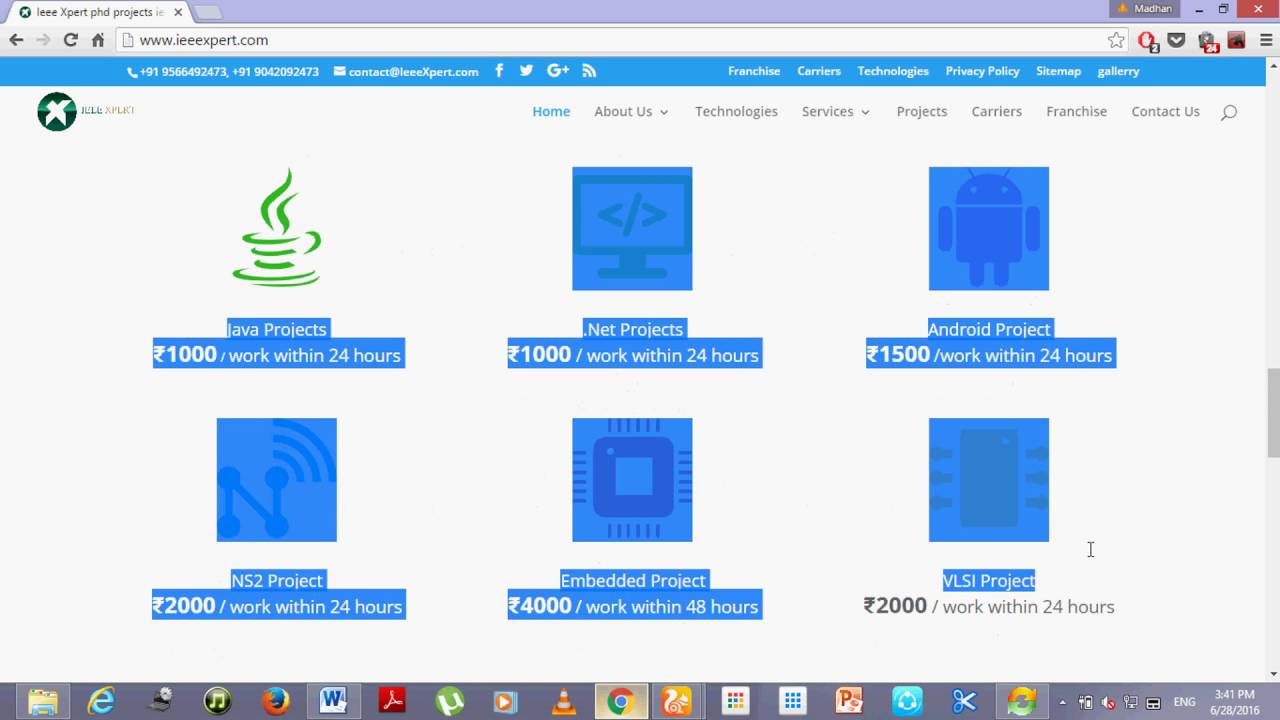Click the Java Projects coffee cup icon

pos(277,228)
